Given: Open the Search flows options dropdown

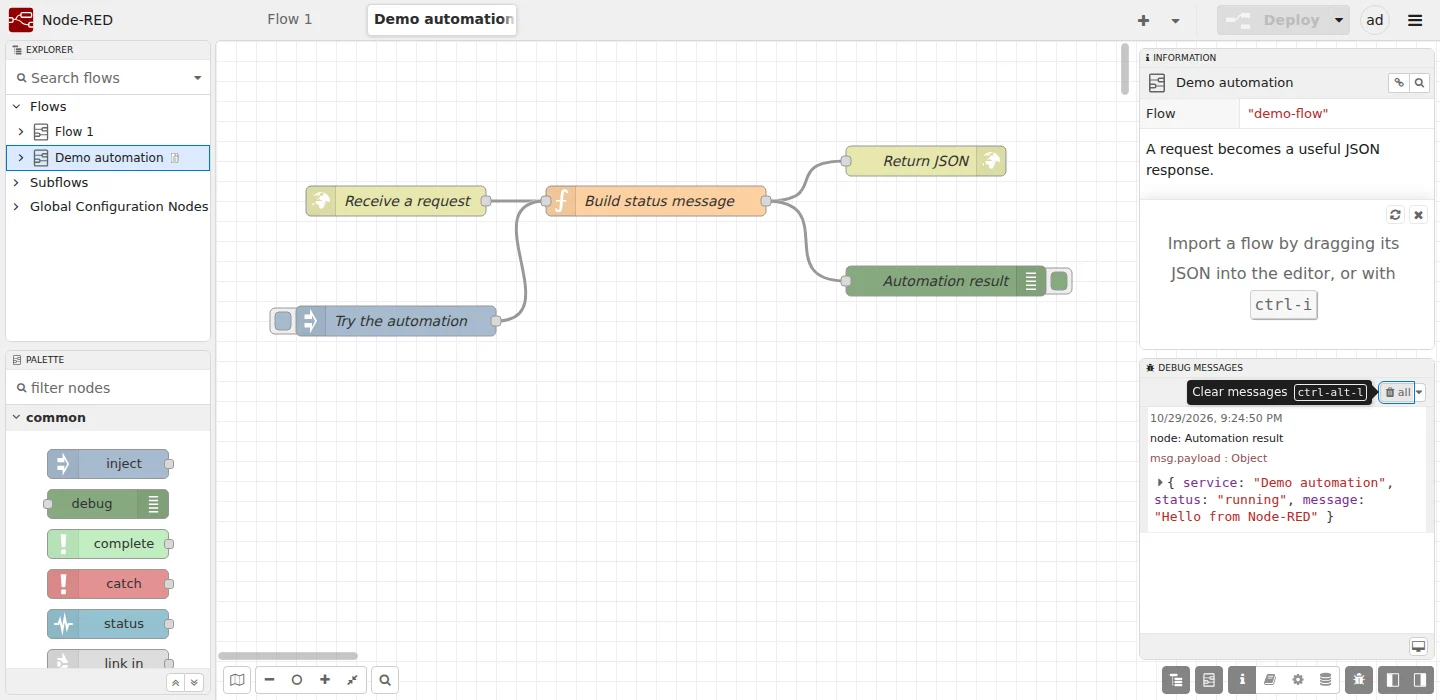Looking at the screenshot, I should click(197, 78).
